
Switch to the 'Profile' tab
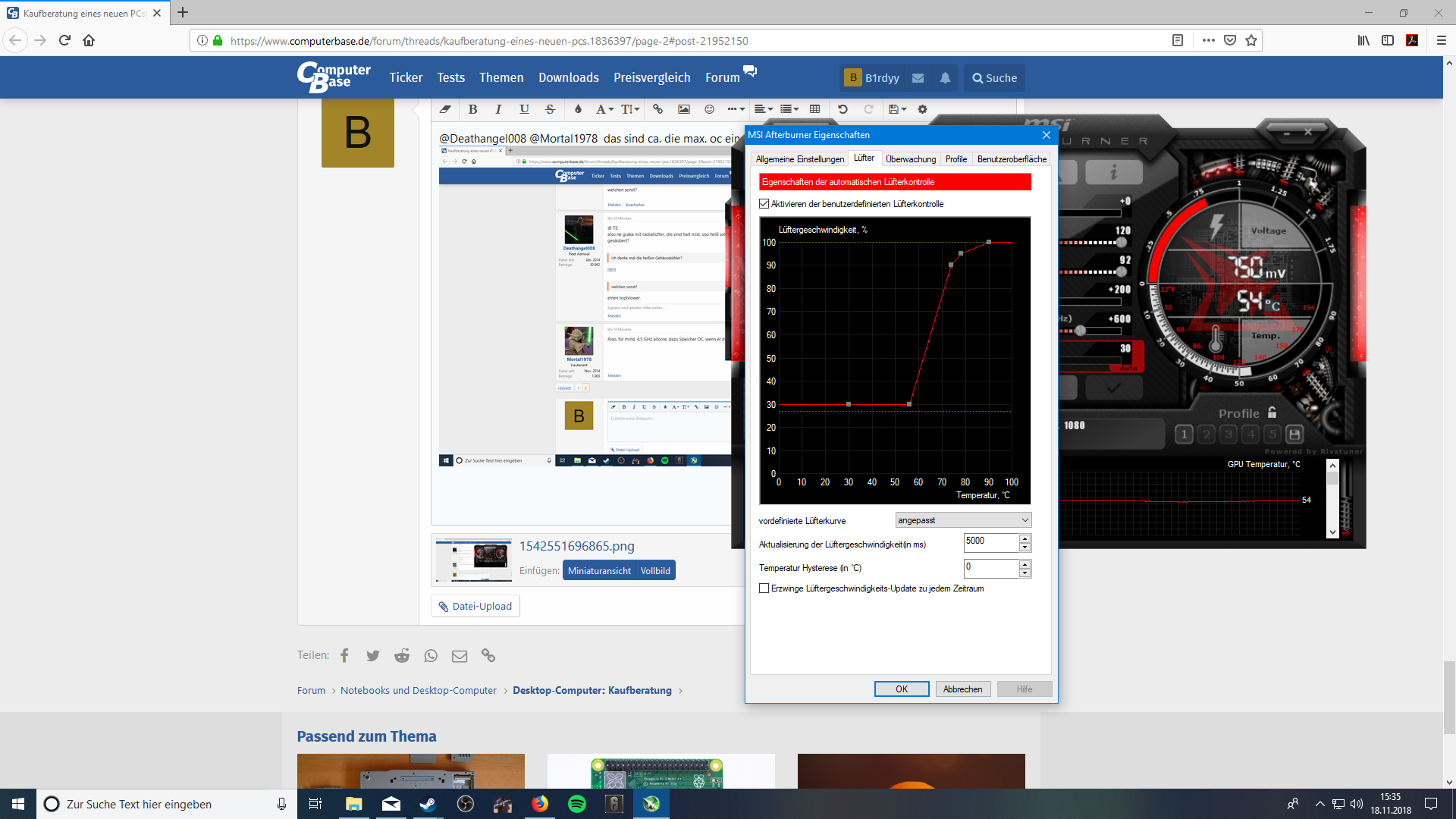coord(955,159)
